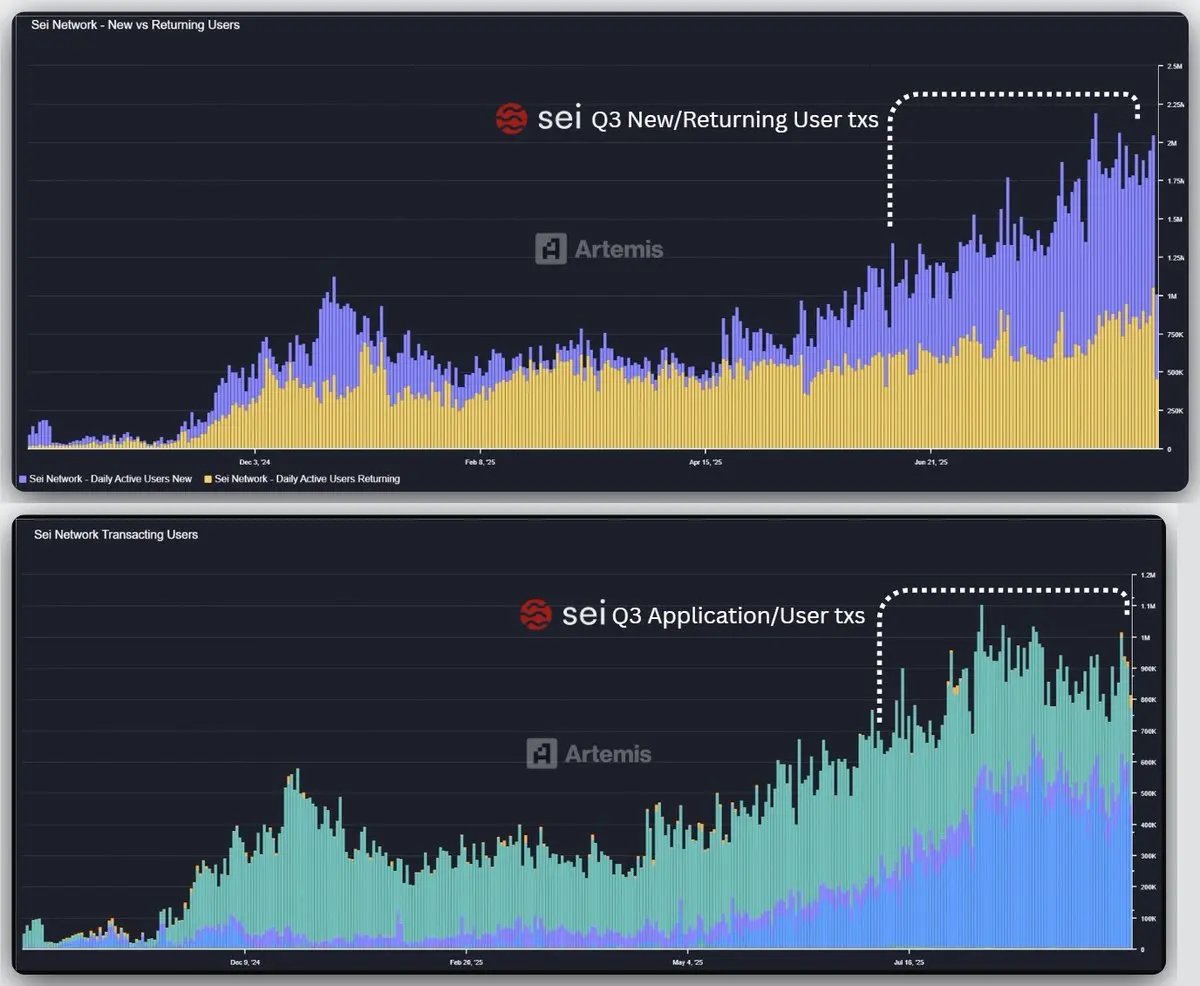Toggle the Daily Active Users Returning legend entry
Image resolution: width=1200 pixels, height=986 pixels.
[x=302, y=479]
